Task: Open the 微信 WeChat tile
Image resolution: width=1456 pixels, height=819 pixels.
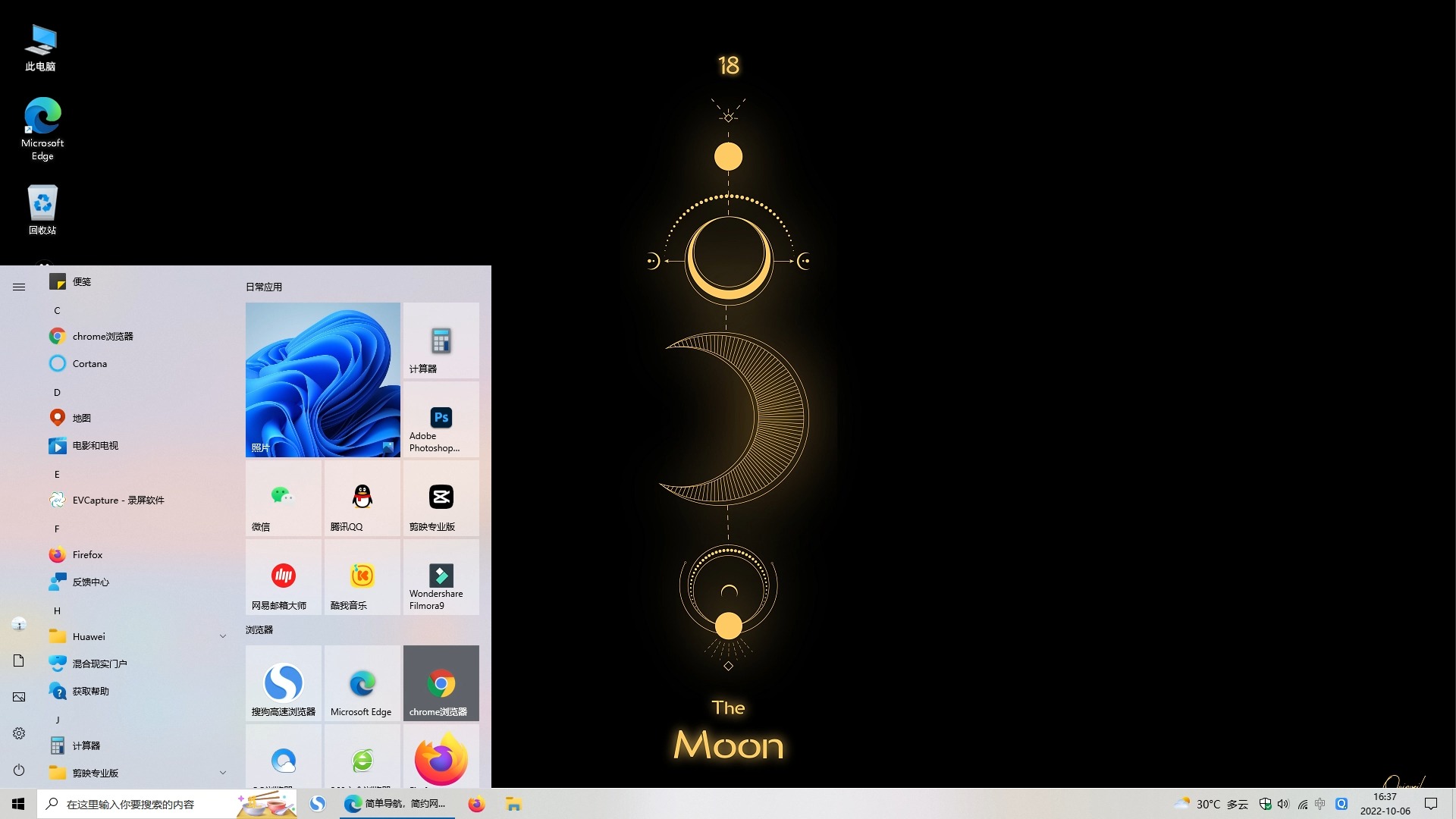Action: pos(284,498)
